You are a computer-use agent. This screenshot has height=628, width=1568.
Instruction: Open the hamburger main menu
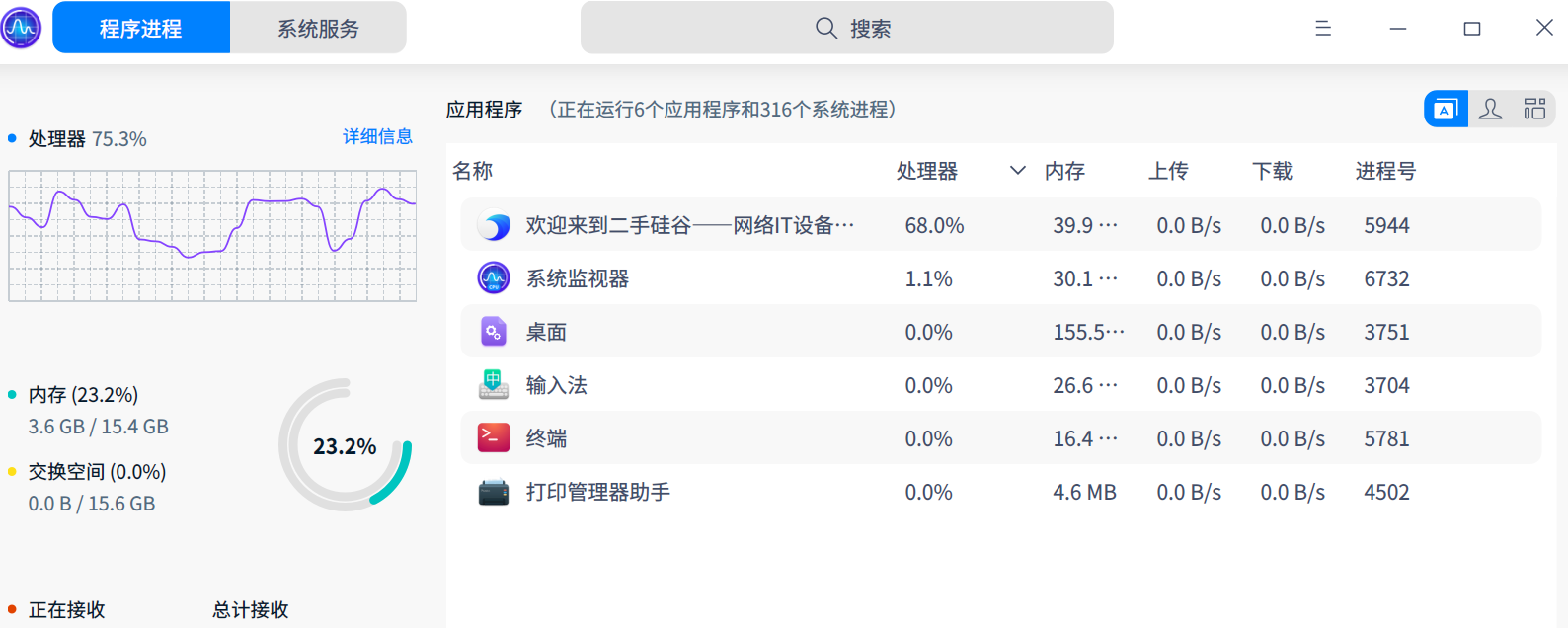tap(1323, 29)
